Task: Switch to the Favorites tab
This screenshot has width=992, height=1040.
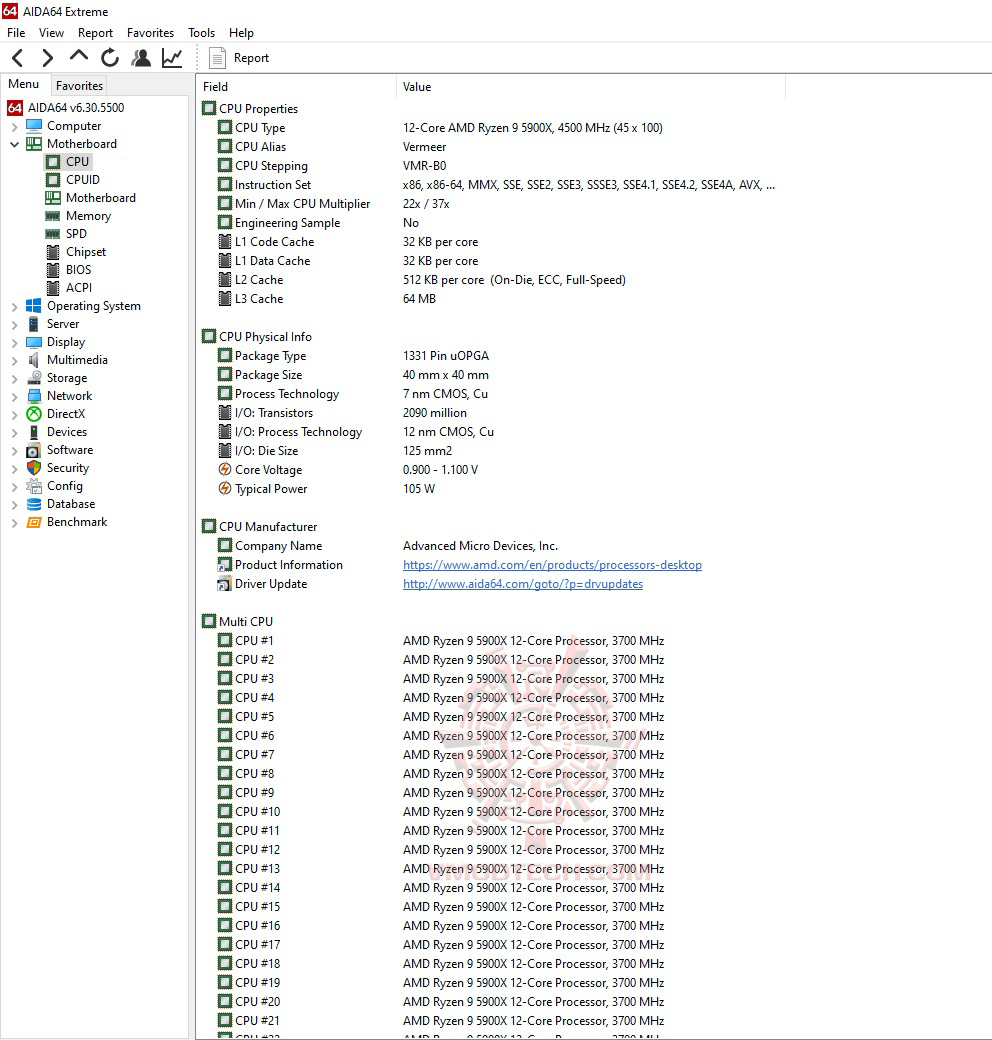Action: point(80,86)
